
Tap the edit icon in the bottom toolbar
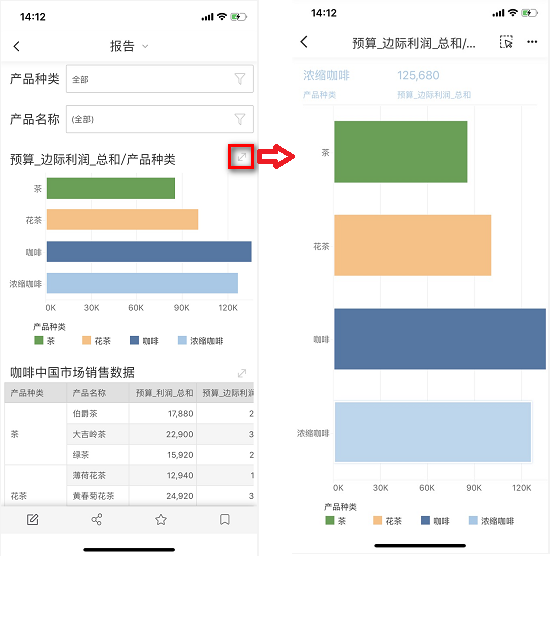click(33, 520)
